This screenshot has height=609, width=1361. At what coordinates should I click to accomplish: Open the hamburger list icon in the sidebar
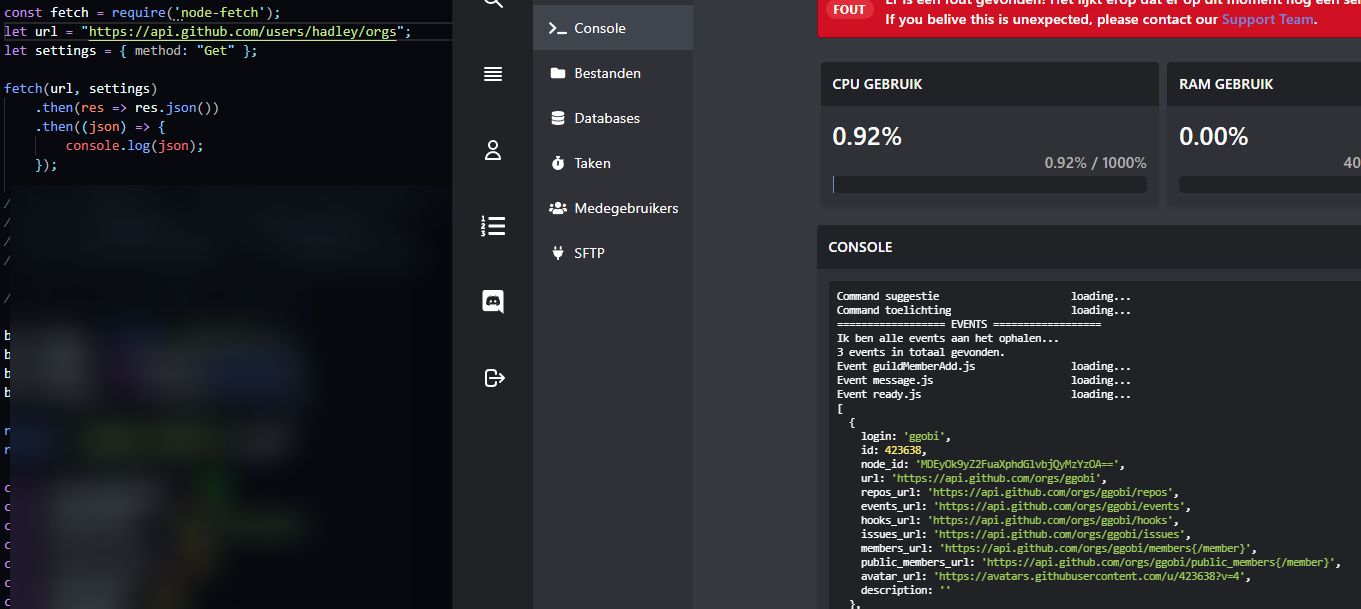click(x=492, y=74)
